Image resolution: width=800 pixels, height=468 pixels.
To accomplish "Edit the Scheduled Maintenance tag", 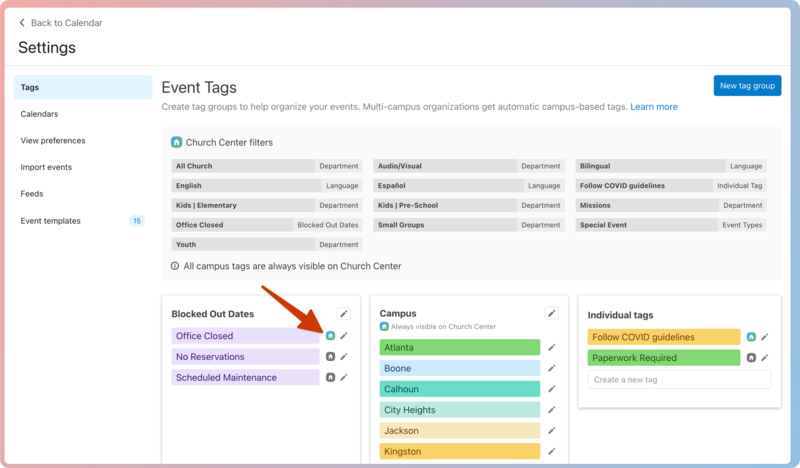I will (344, 378).
